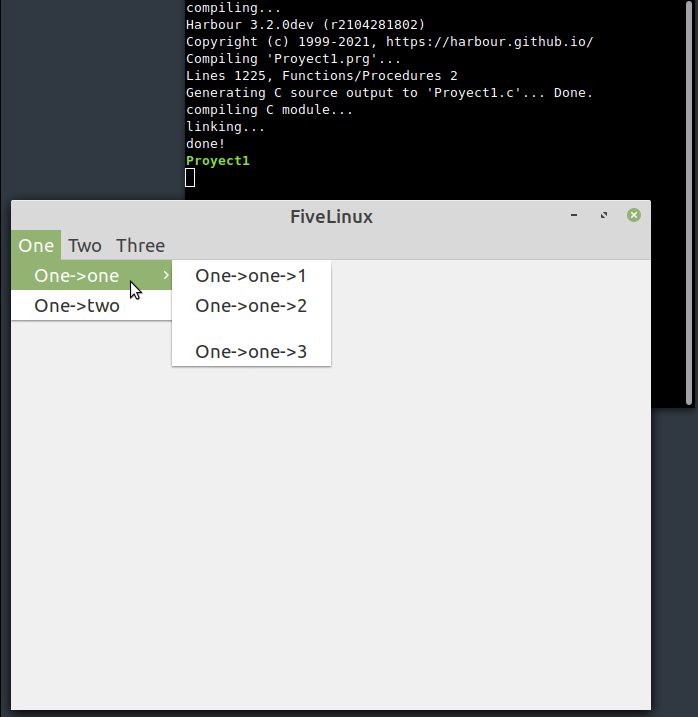Viewport: 698px width, 717px height.
Task: Minimize the FiveLinux window
Action: tap(574, 215)
